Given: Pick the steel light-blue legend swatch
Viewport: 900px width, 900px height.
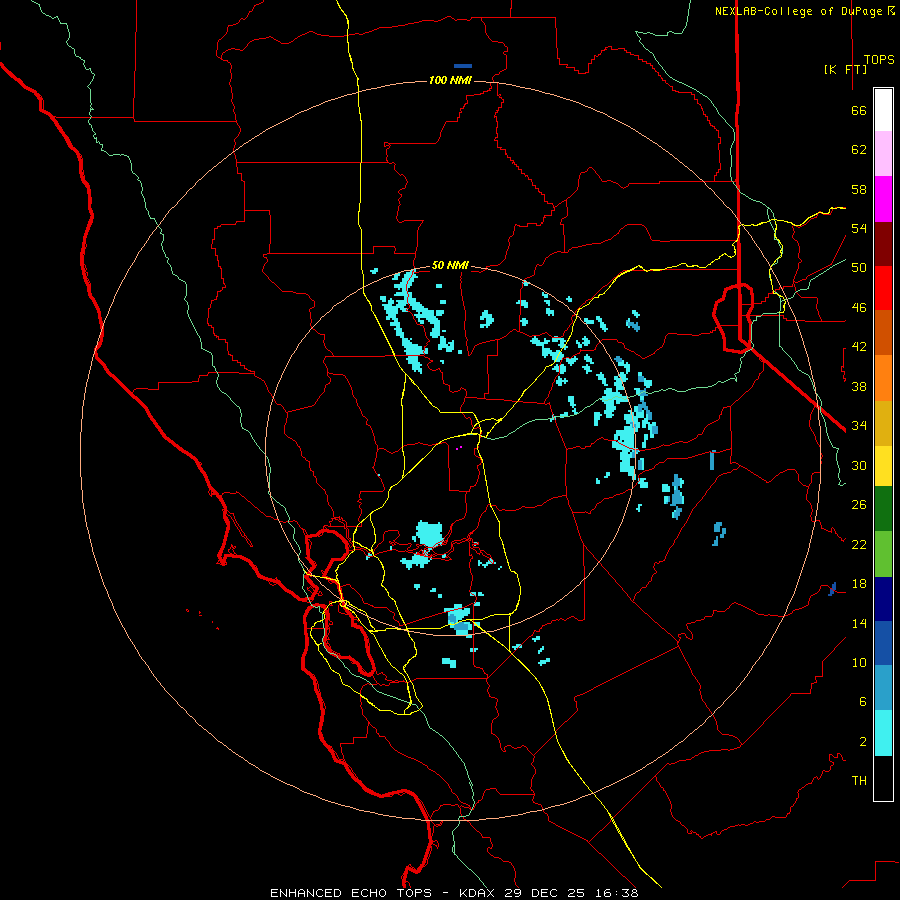Looking at the screenshot, I should pyautogui.click(x=883, y=687).
